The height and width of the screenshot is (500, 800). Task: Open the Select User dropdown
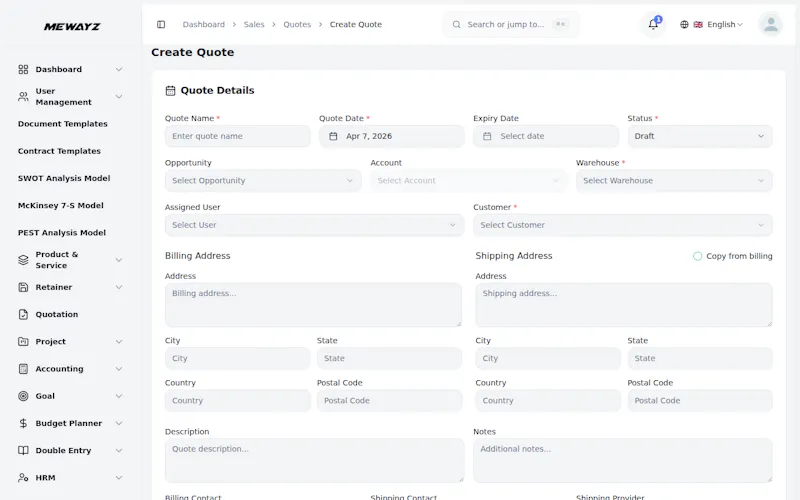314,225
